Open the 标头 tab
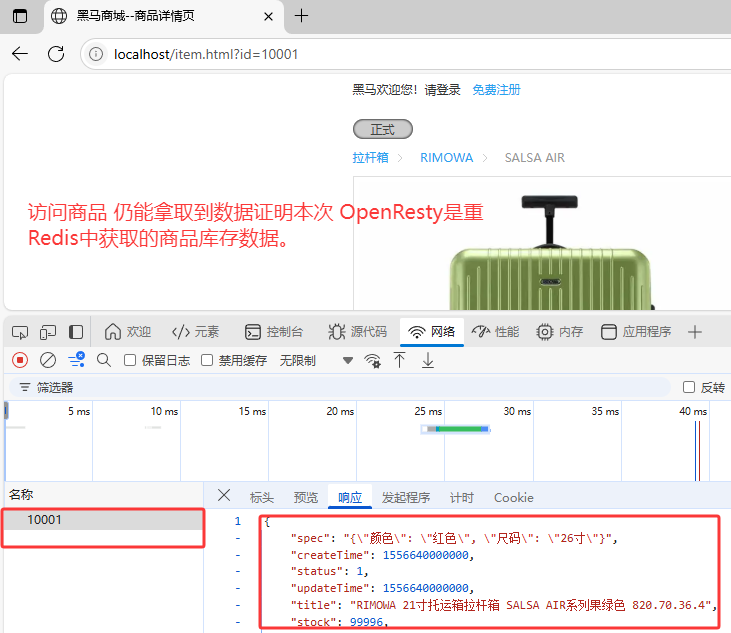The image size is (731, 633). point(262,497)
